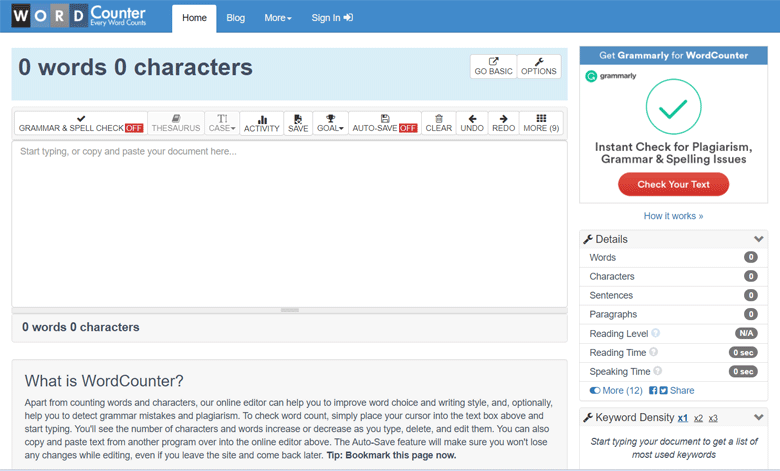This screenshot has height=471, width=780.
Task: Open the Blog tab
Action: [x=235, y=18]
